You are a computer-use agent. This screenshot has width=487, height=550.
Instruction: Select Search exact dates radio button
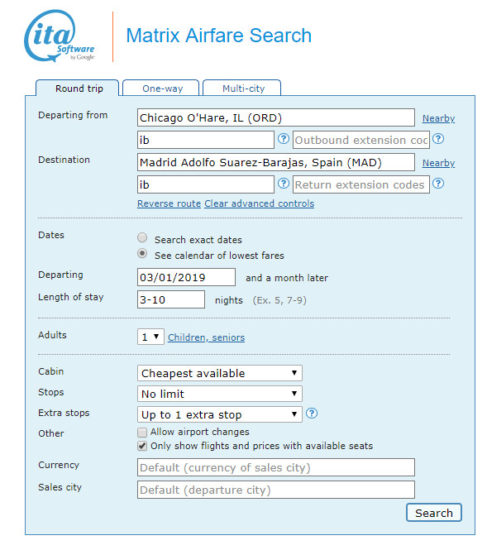[x=142, y=238]
